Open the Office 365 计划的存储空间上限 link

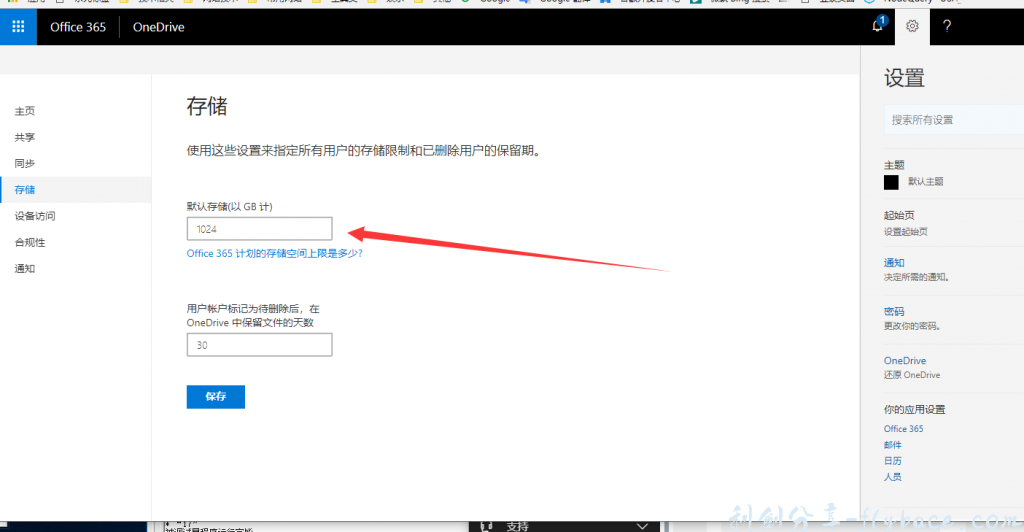(x=274, y=254)
